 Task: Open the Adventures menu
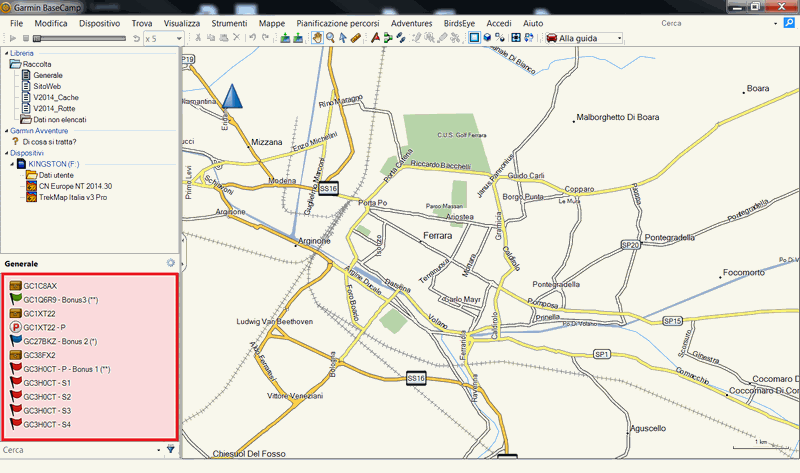[x=412, y=23]
